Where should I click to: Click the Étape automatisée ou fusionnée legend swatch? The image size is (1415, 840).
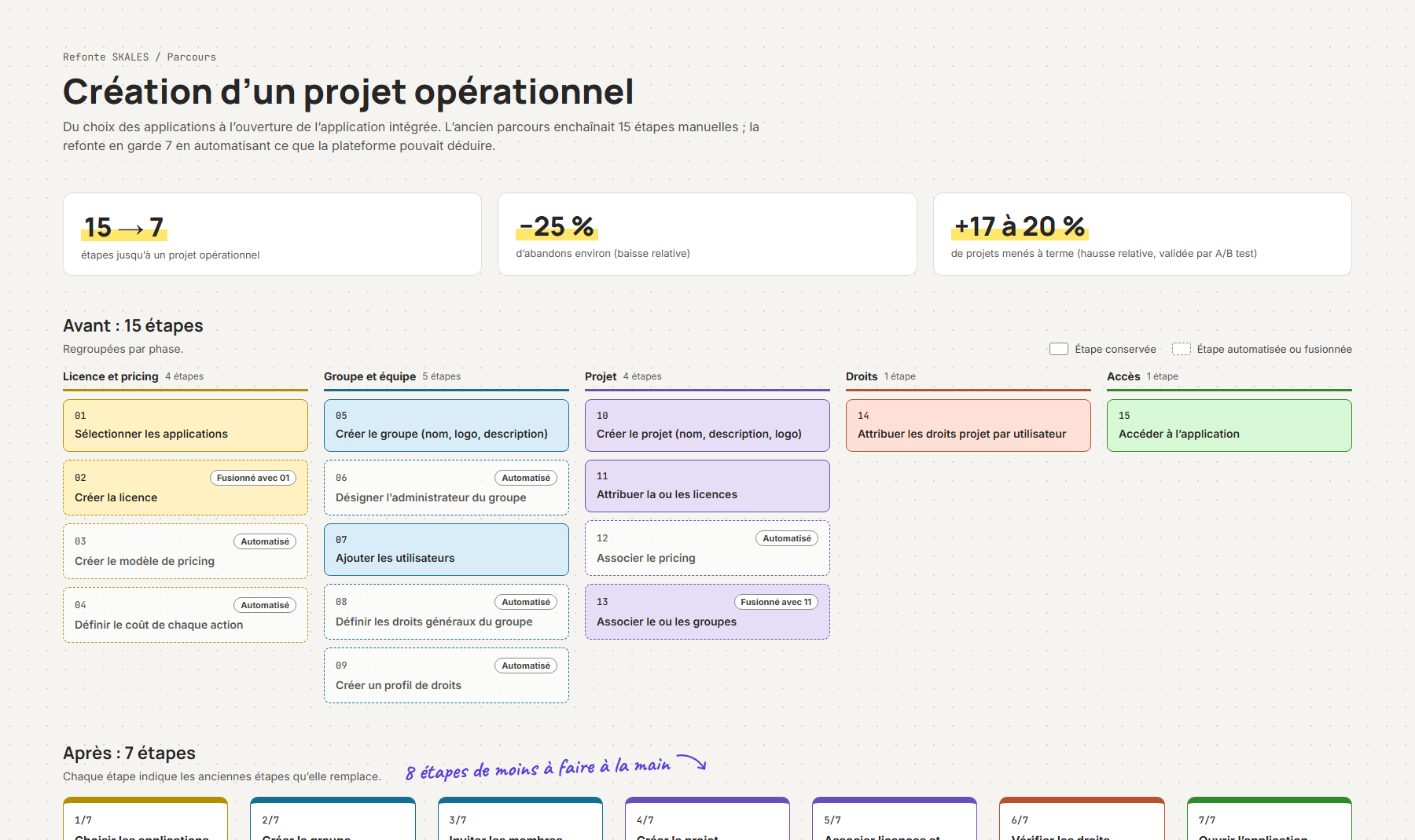1181,349
